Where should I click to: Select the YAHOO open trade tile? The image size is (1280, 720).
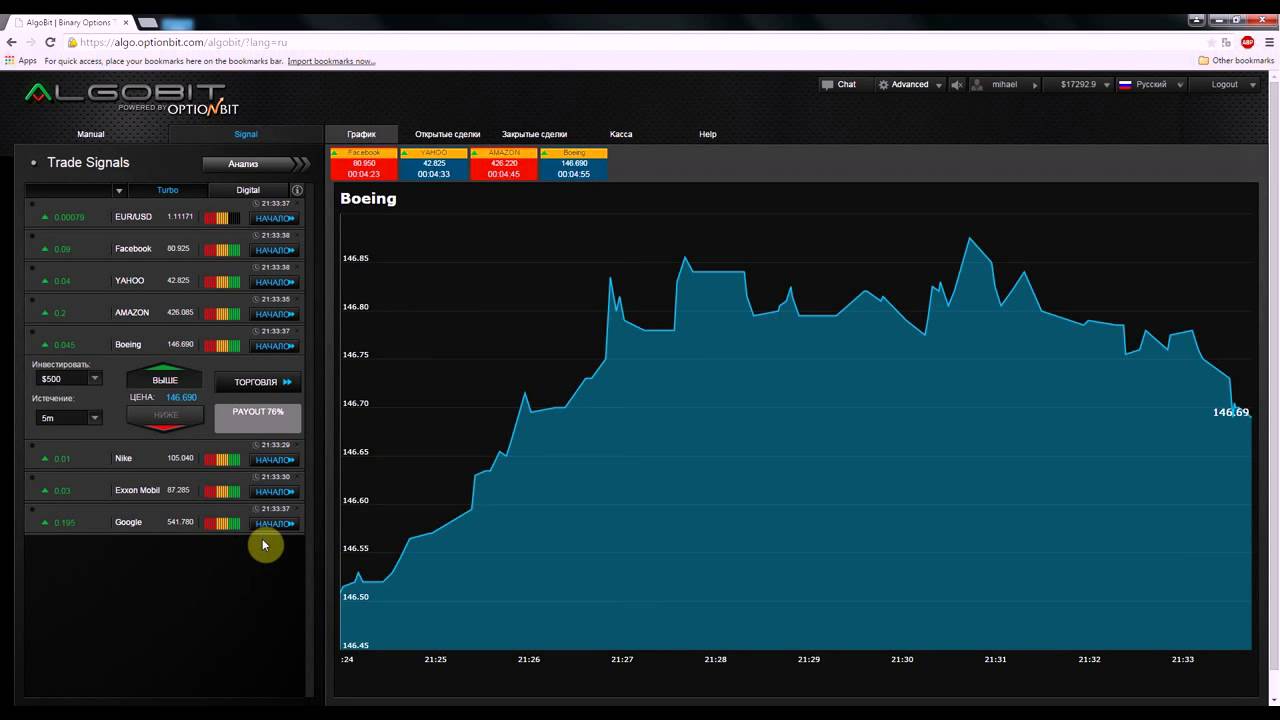(x=434, y=164)
